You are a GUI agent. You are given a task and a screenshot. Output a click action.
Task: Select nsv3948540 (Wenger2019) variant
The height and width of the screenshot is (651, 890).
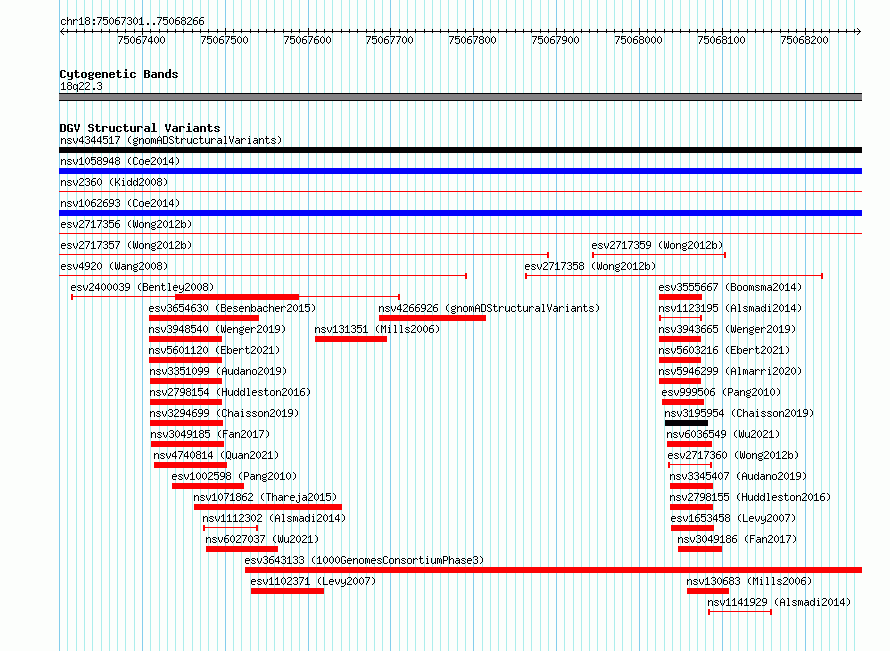pos(217,329)
